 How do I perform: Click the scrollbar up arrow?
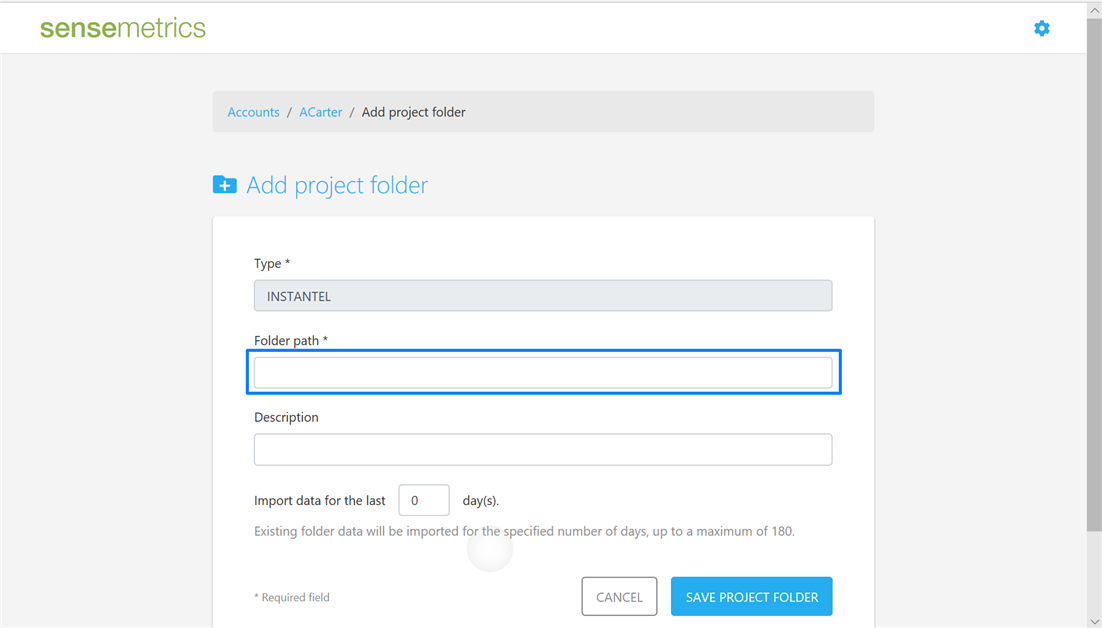coord(1094,9)
